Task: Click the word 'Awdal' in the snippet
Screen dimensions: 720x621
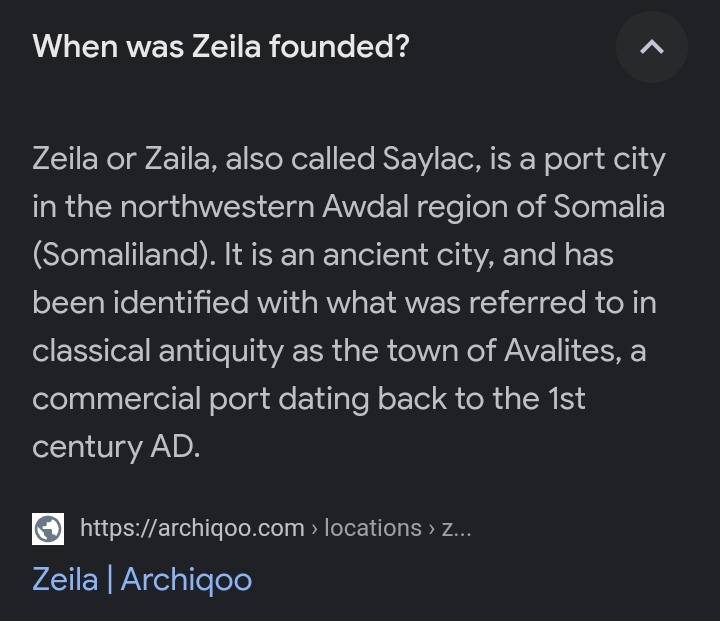Action: (x=365, y=207)
